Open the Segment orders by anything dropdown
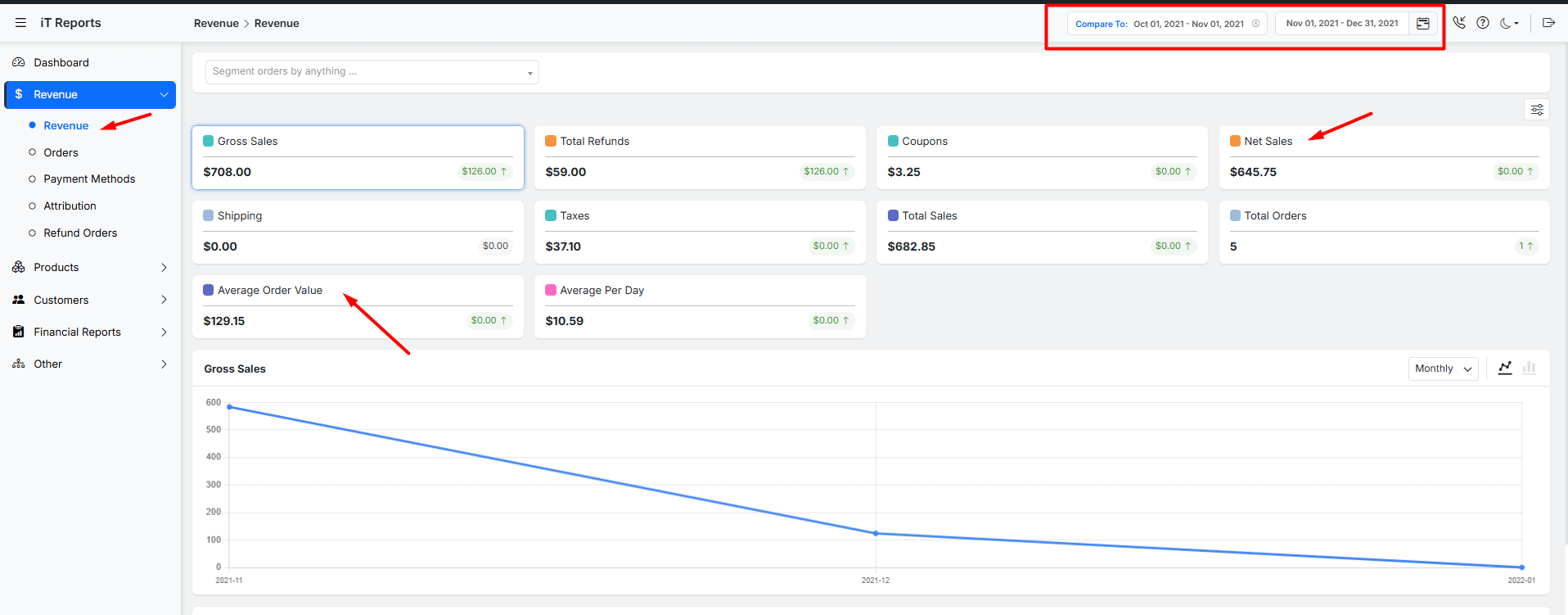 coord(372,72)
